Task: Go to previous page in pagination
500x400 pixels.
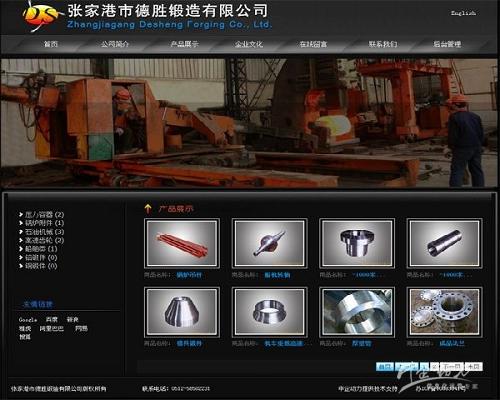Action: [x=406, y=367]
